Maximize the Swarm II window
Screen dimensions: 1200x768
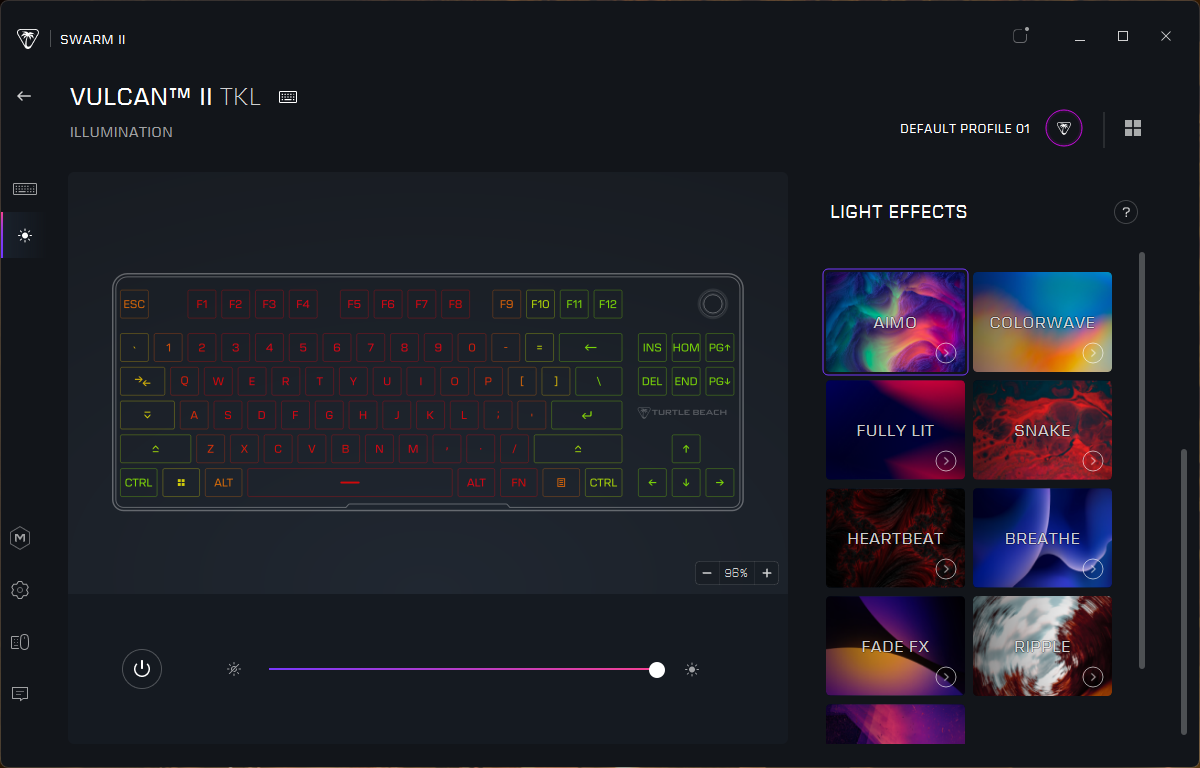click(x=1123, y=36)
